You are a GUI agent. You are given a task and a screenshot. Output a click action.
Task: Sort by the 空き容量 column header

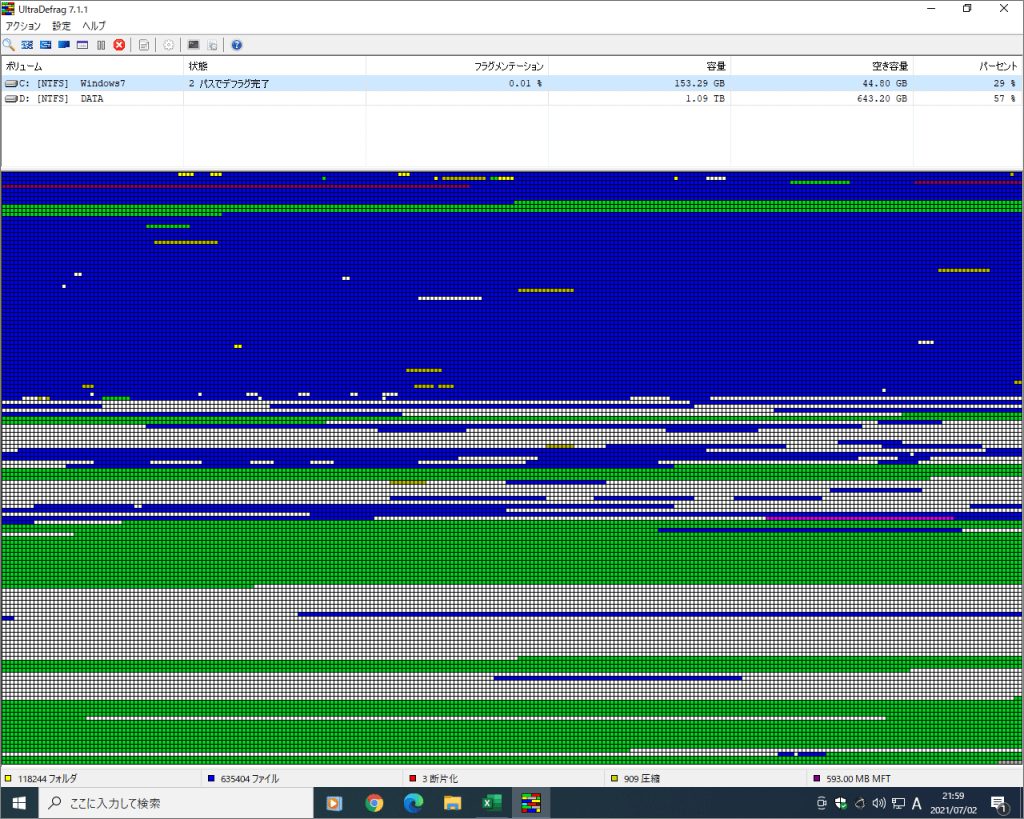point(821,66)
